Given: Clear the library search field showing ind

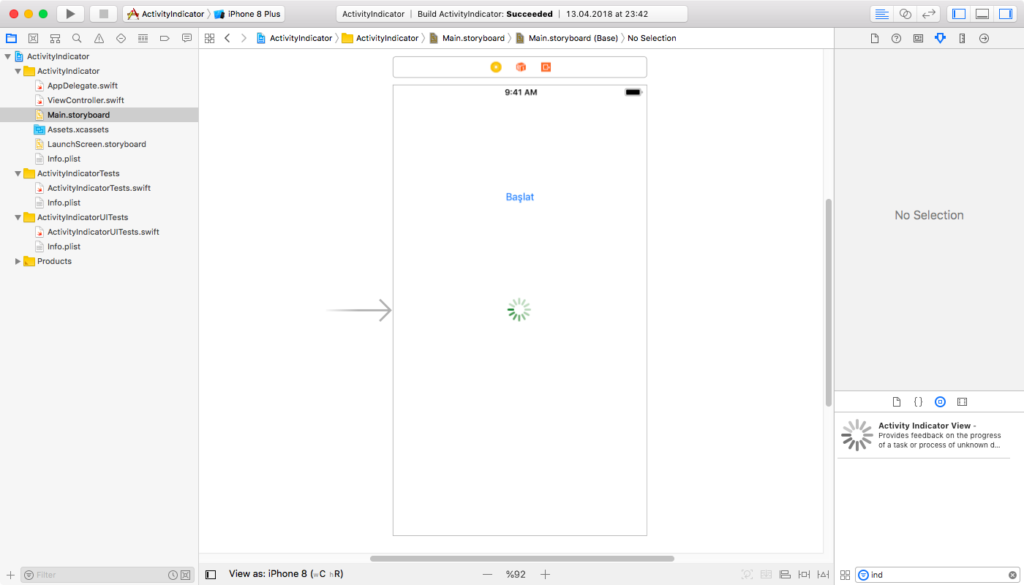Looking at the screenshot, I should point(1014,574).
